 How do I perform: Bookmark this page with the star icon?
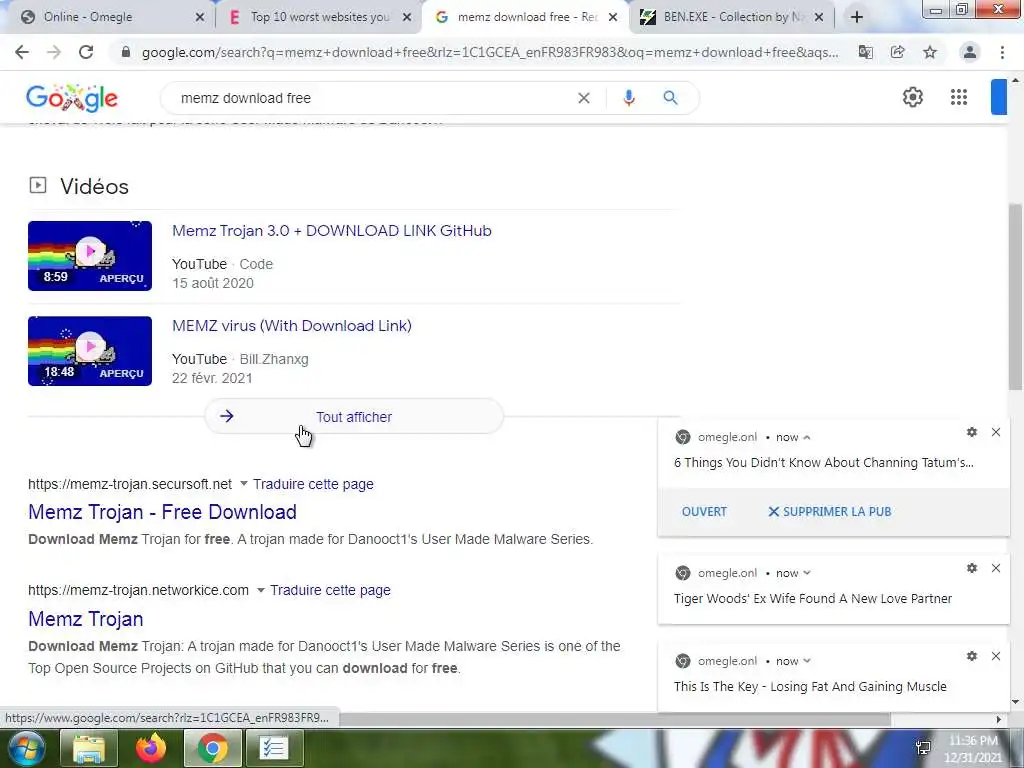[x=930, y=52]
